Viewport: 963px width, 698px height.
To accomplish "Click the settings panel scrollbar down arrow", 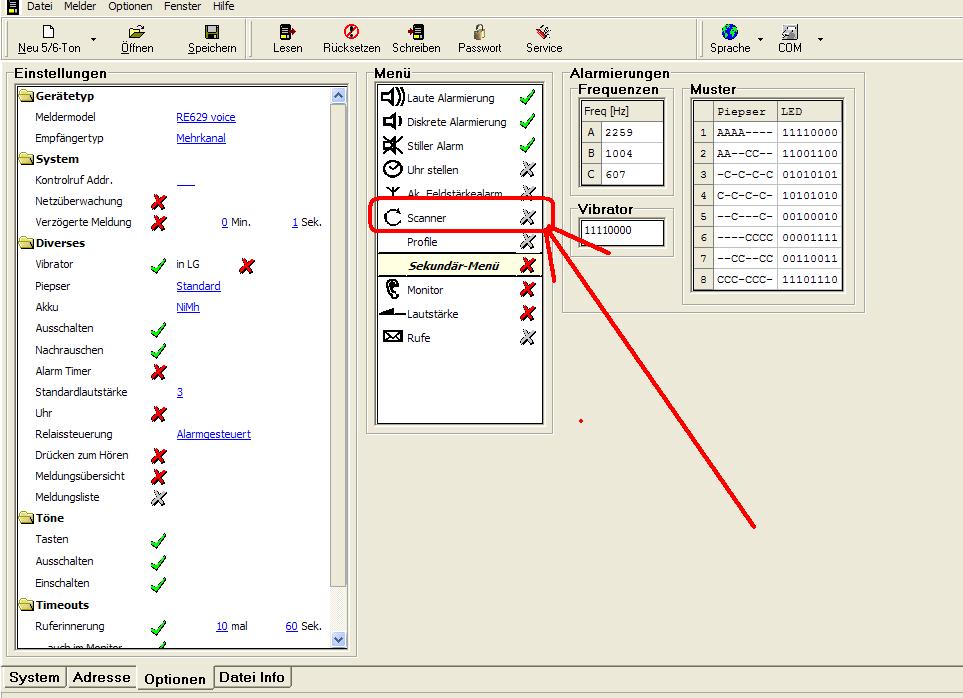I will click(338, 639).
